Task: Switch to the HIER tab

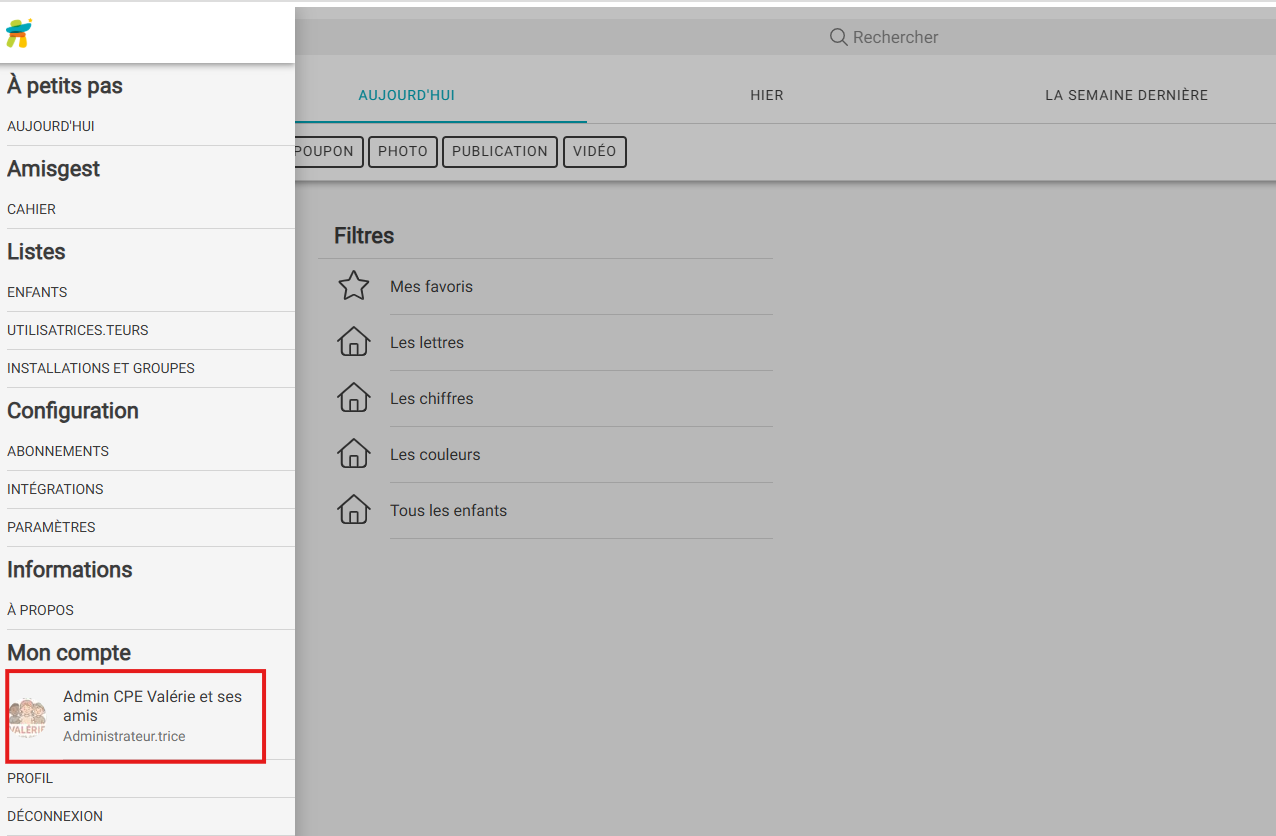Action: pyautogui.click(x=767, y=96)
